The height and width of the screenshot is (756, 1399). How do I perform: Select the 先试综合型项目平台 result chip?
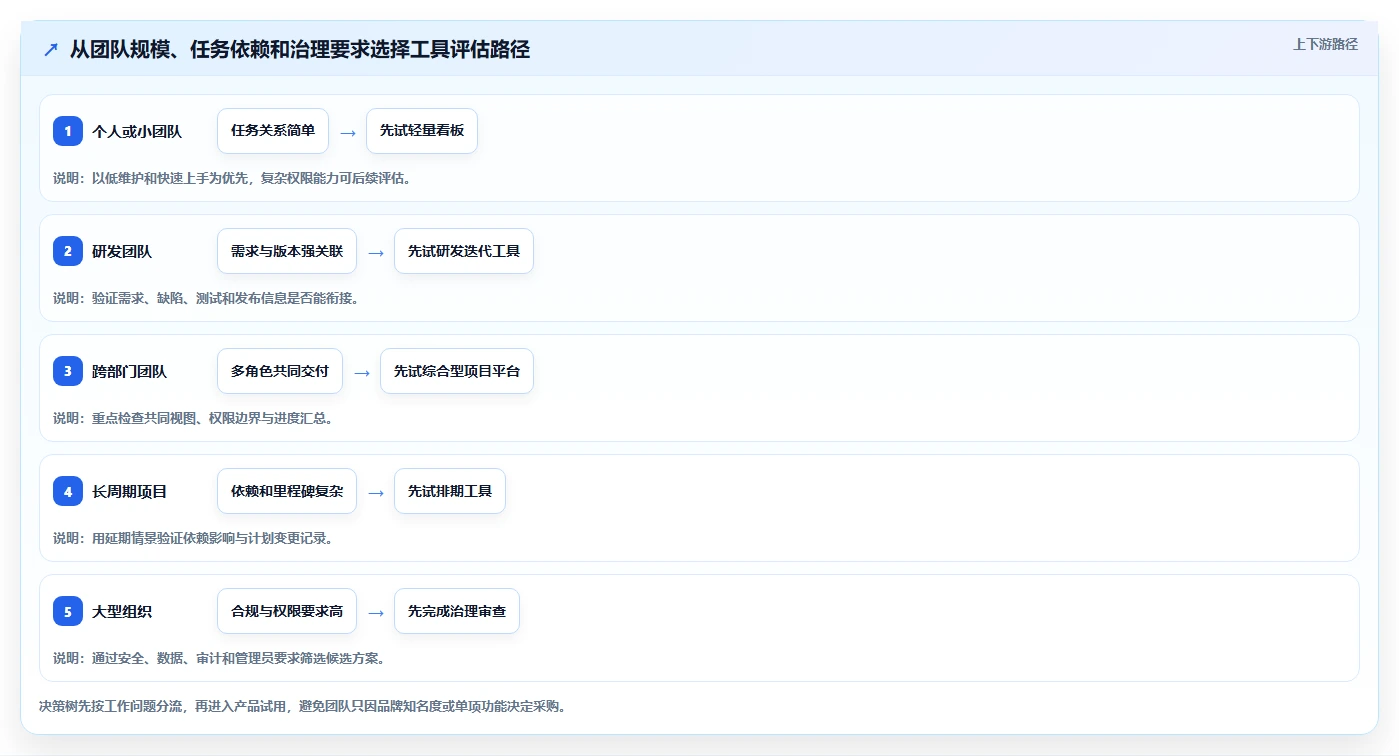tap(457, 371)
